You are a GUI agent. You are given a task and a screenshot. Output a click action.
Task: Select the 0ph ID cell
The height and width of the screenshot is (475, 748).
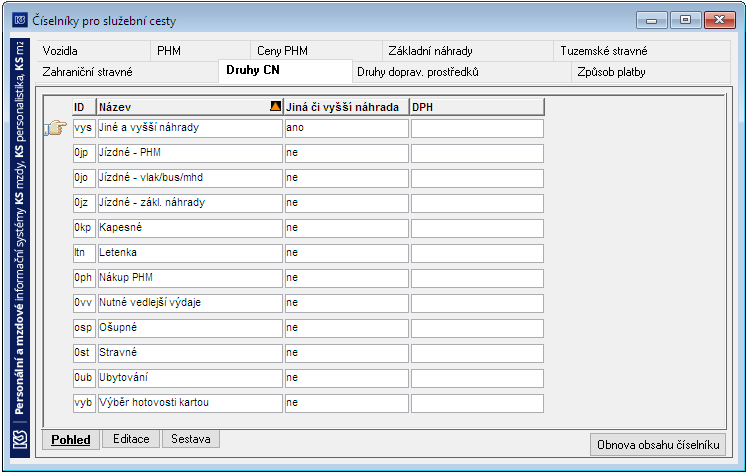84,278
